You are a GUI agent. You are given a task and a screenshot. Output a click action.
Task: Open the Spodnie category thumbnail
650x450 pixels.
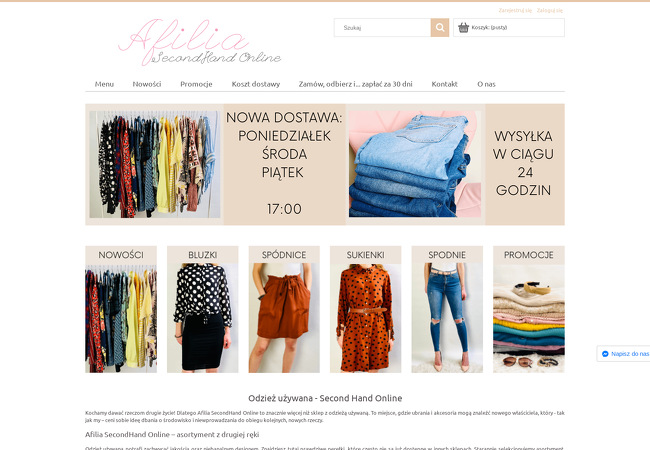447,310
